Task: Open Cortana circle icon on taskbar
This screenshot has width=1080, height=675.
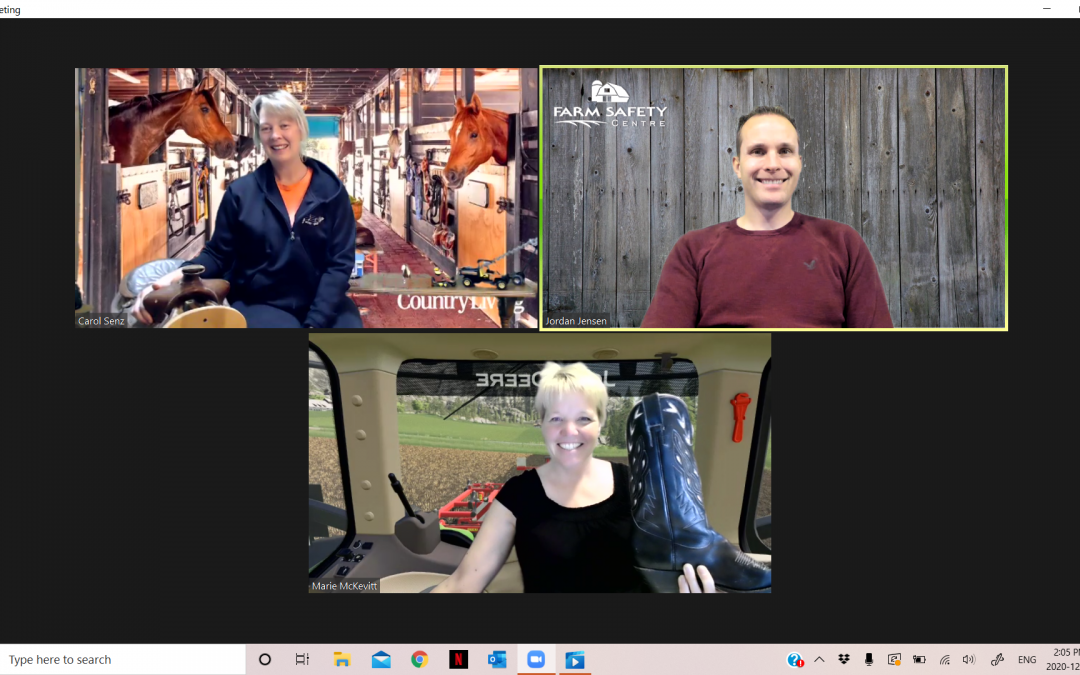Action: (x=265, y=660)
